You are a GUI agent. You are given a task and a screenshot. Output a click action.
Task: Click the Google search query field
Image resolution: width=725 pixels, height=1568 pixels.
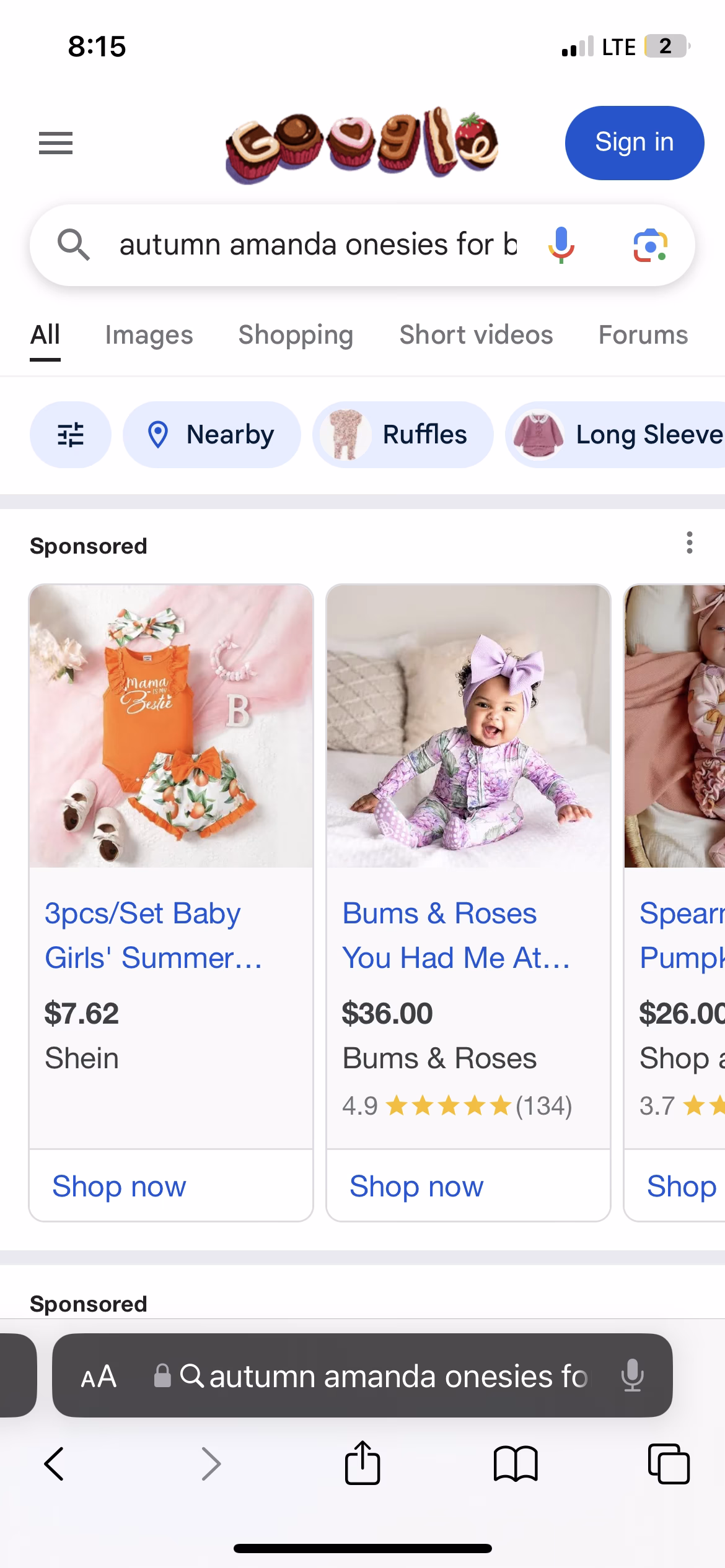point(317,245)
